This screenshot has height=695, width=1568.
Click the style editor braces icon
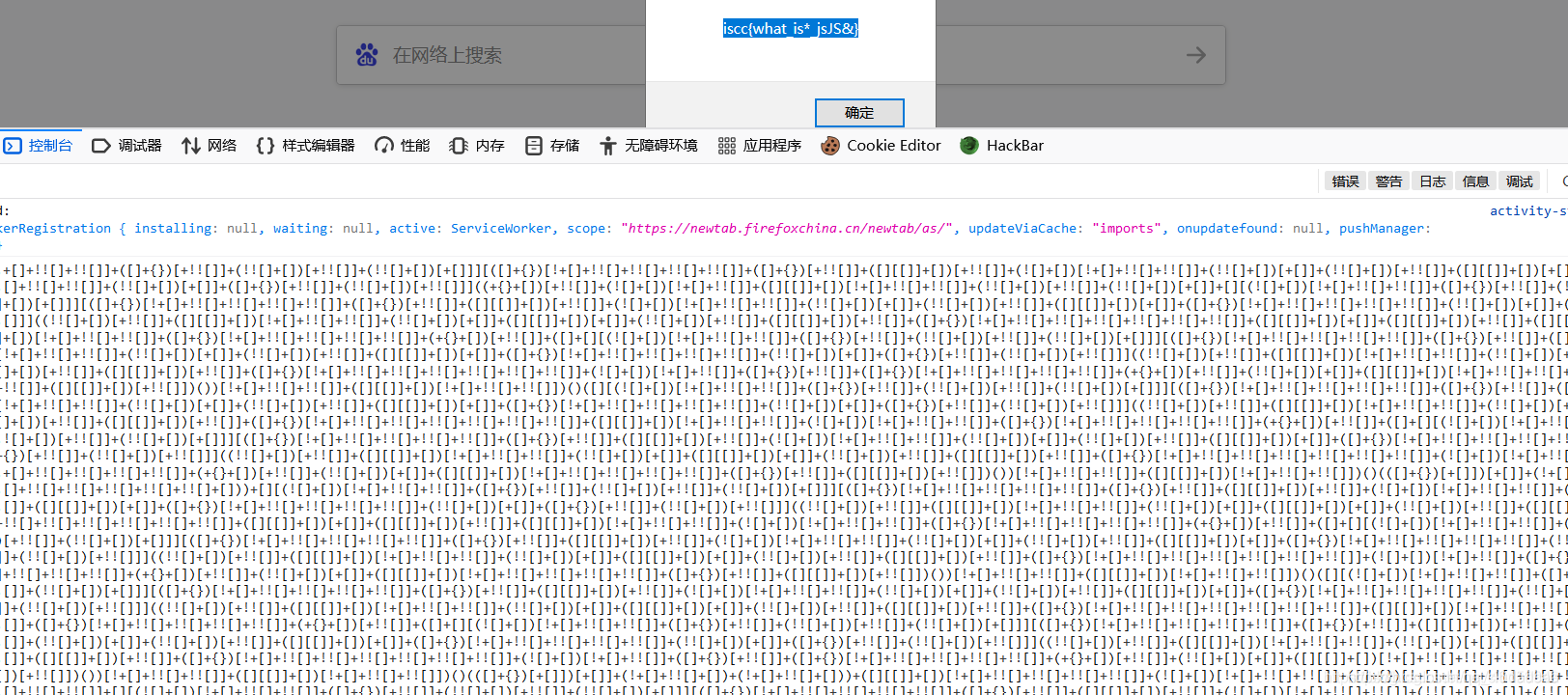[x=266, y=146]
